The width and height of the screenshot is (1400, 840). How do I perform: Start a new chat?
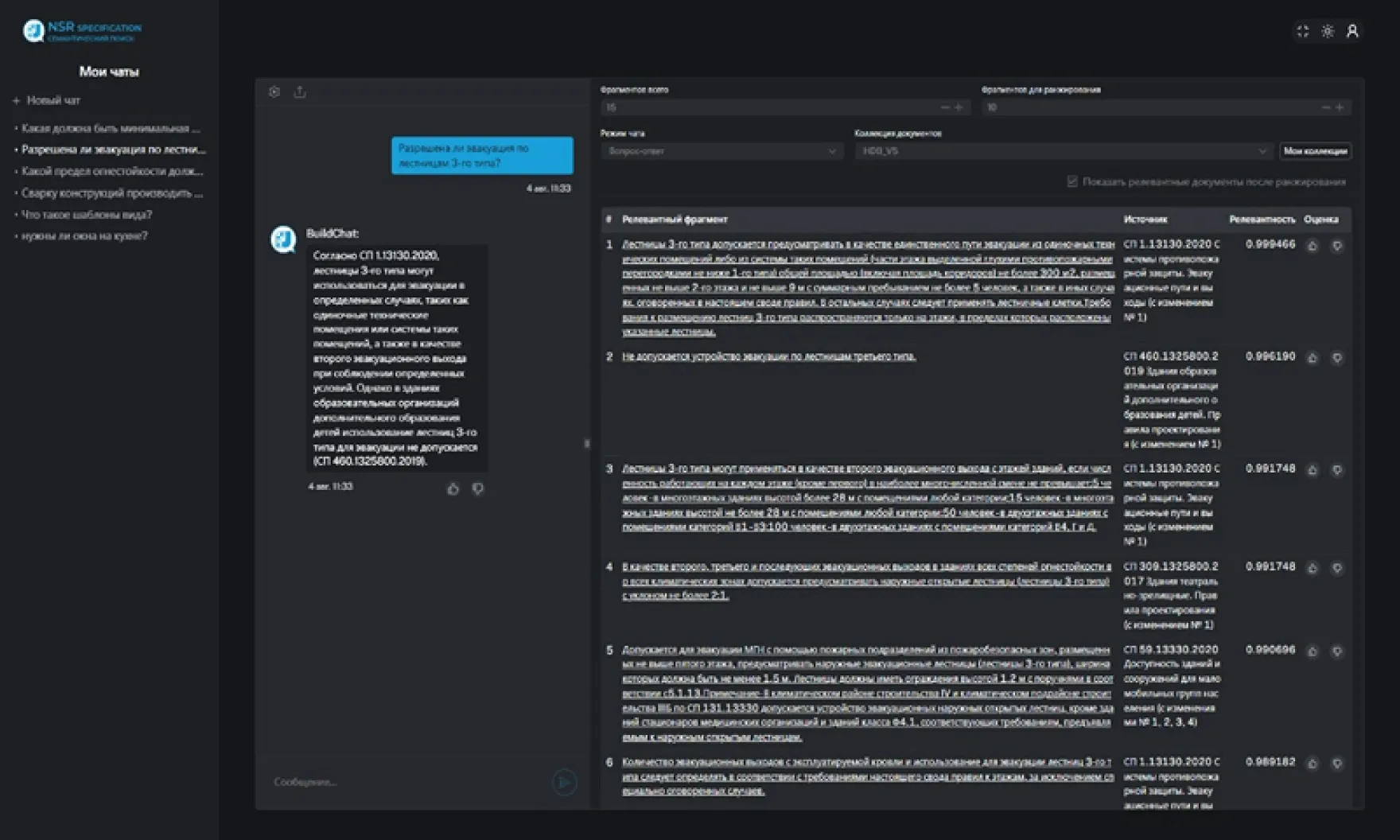pos(46,100)
